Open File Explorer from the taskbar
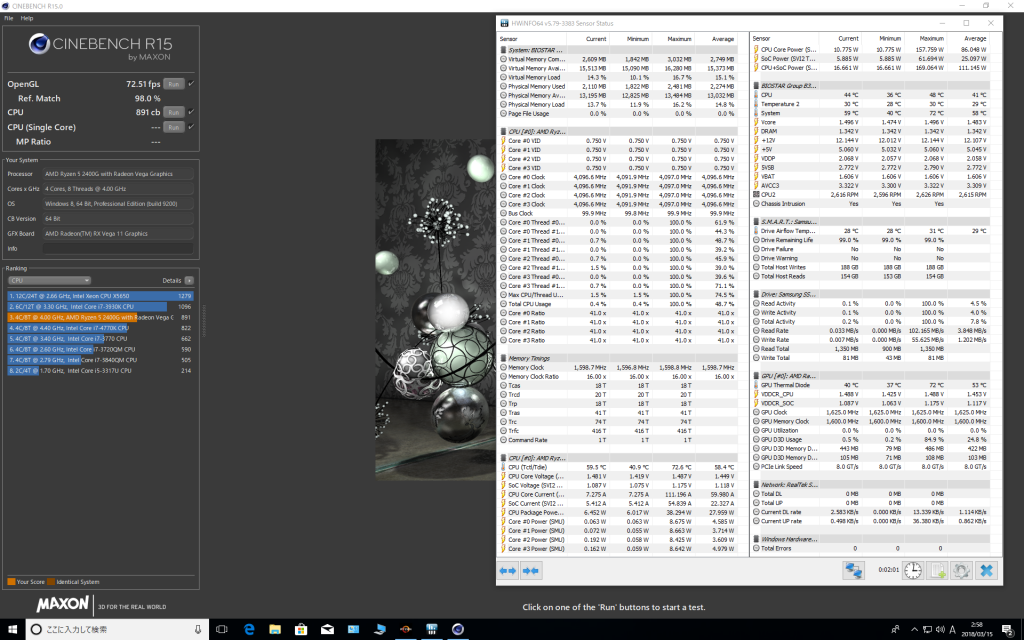Viewport: 1024px width, 640px height. coord(275,630)
